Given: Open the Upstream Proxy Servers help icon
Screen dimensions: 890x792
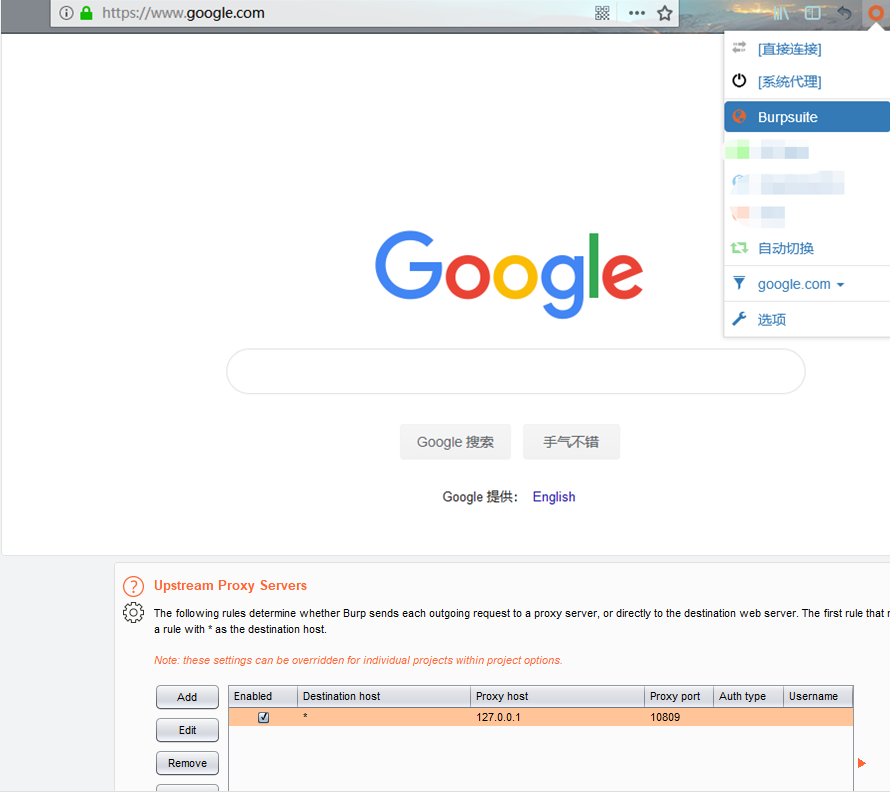Looking at the screenshot, I should click(133, 586).
